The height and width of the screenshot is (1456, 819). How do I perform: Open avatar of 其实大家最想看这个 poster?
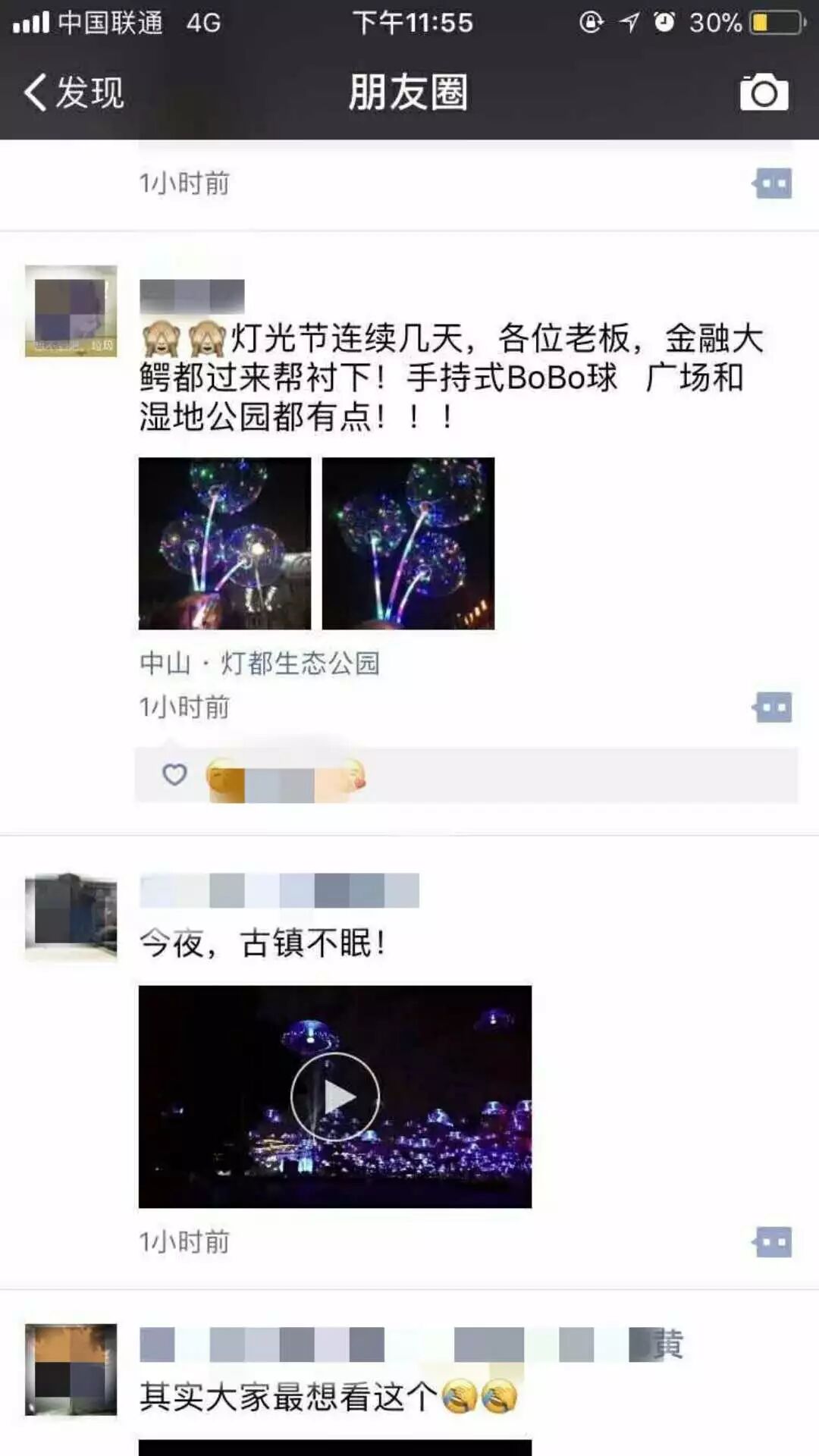pyautogui.click(x=71, y=1370)
